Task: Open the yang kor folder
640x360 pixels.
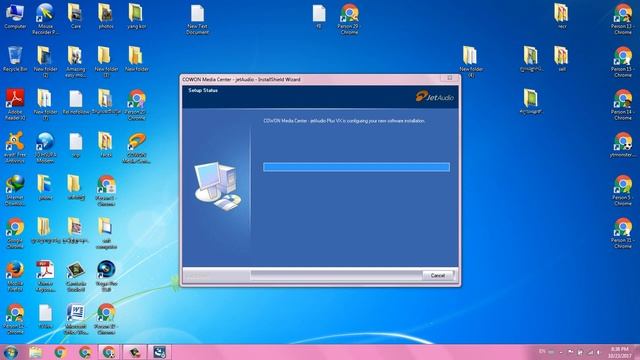Action: 136,17
